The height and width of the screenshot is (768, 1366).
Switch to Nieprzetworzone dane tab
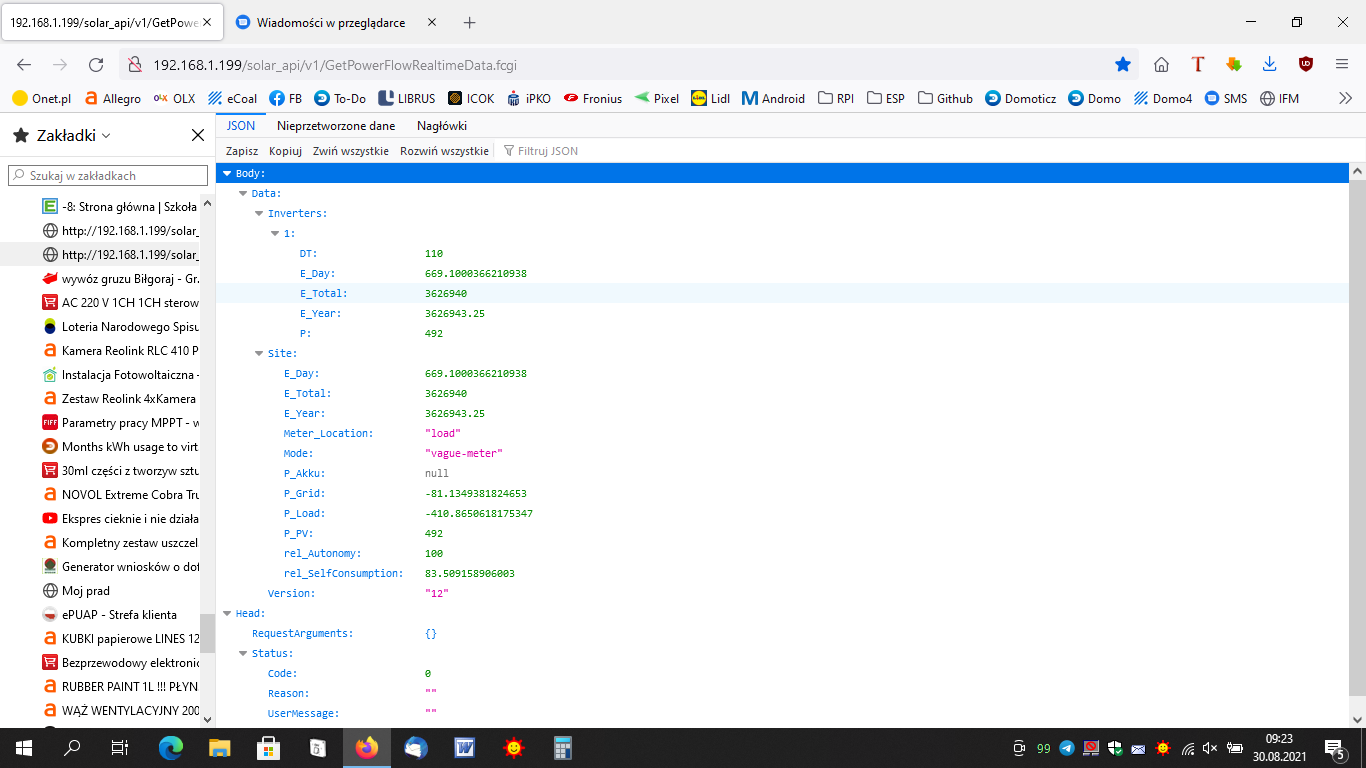[x=336, y=126]
